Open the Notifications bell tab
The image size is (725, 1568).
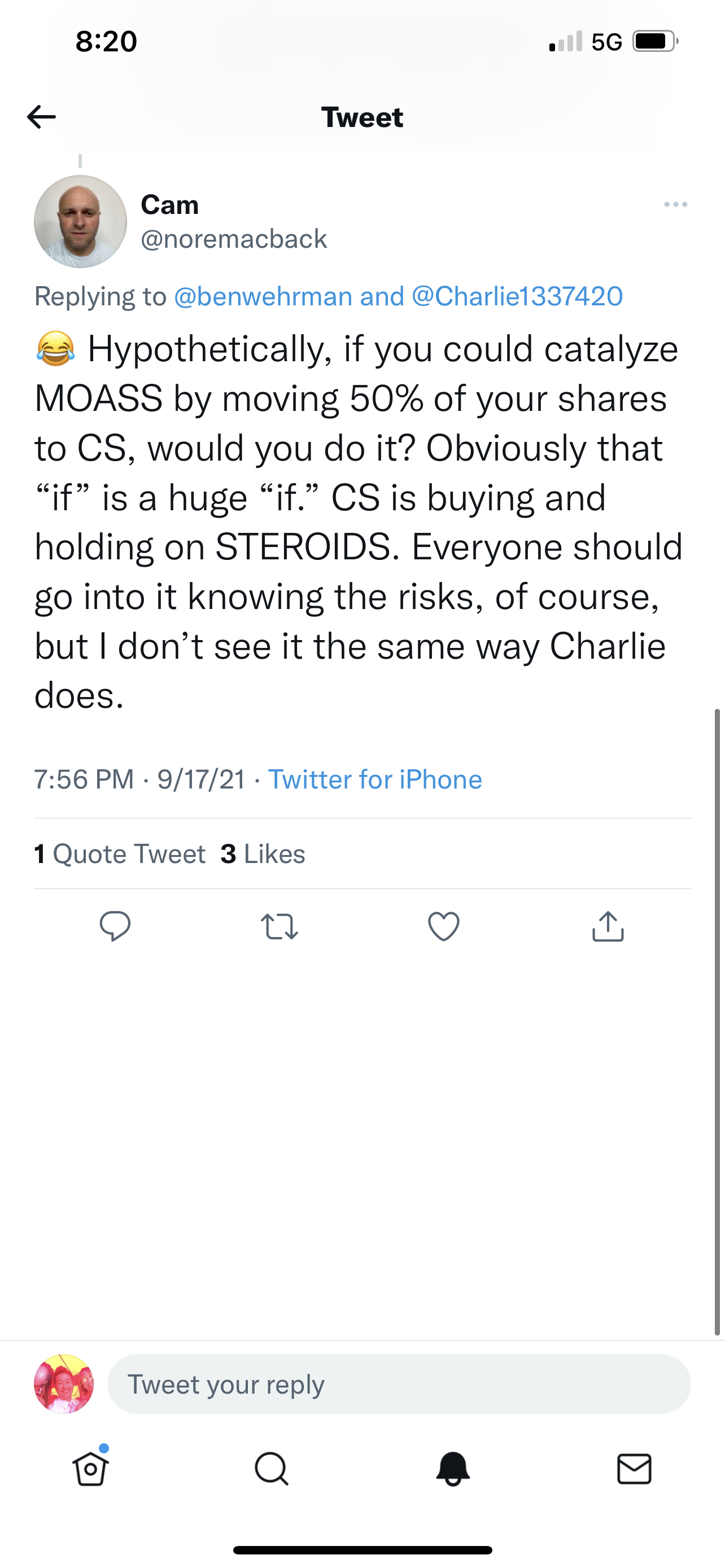pos(453,1469)
